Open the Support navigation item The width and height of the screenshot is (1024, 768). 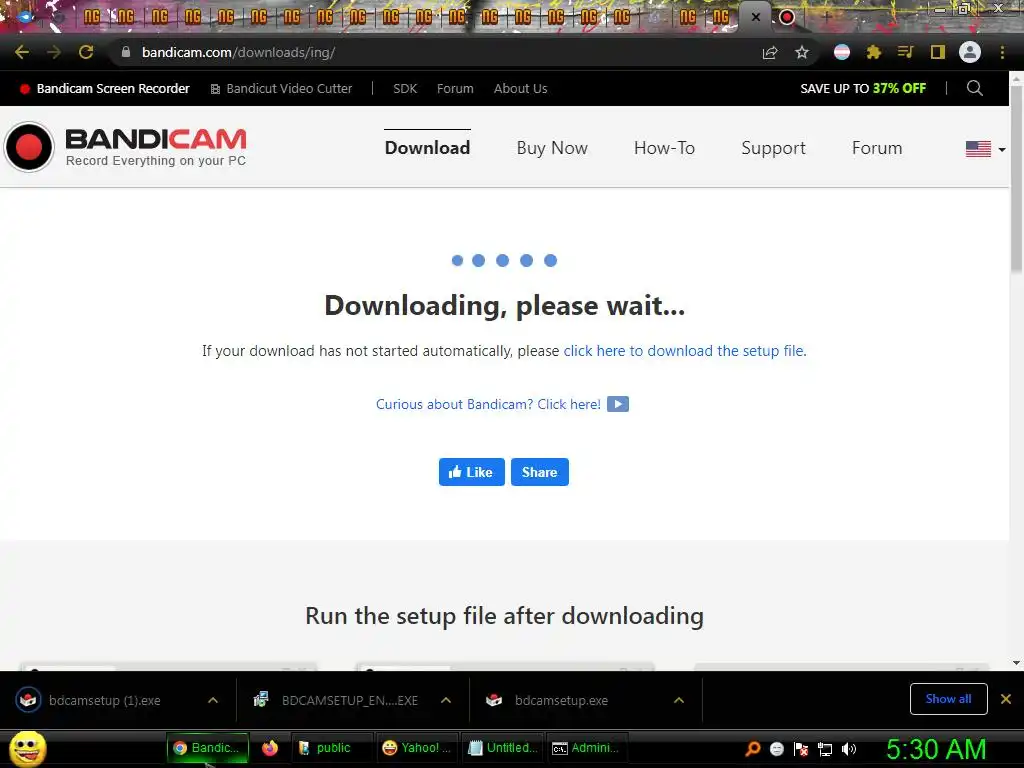pyautogui.click(x=773, y=148)
